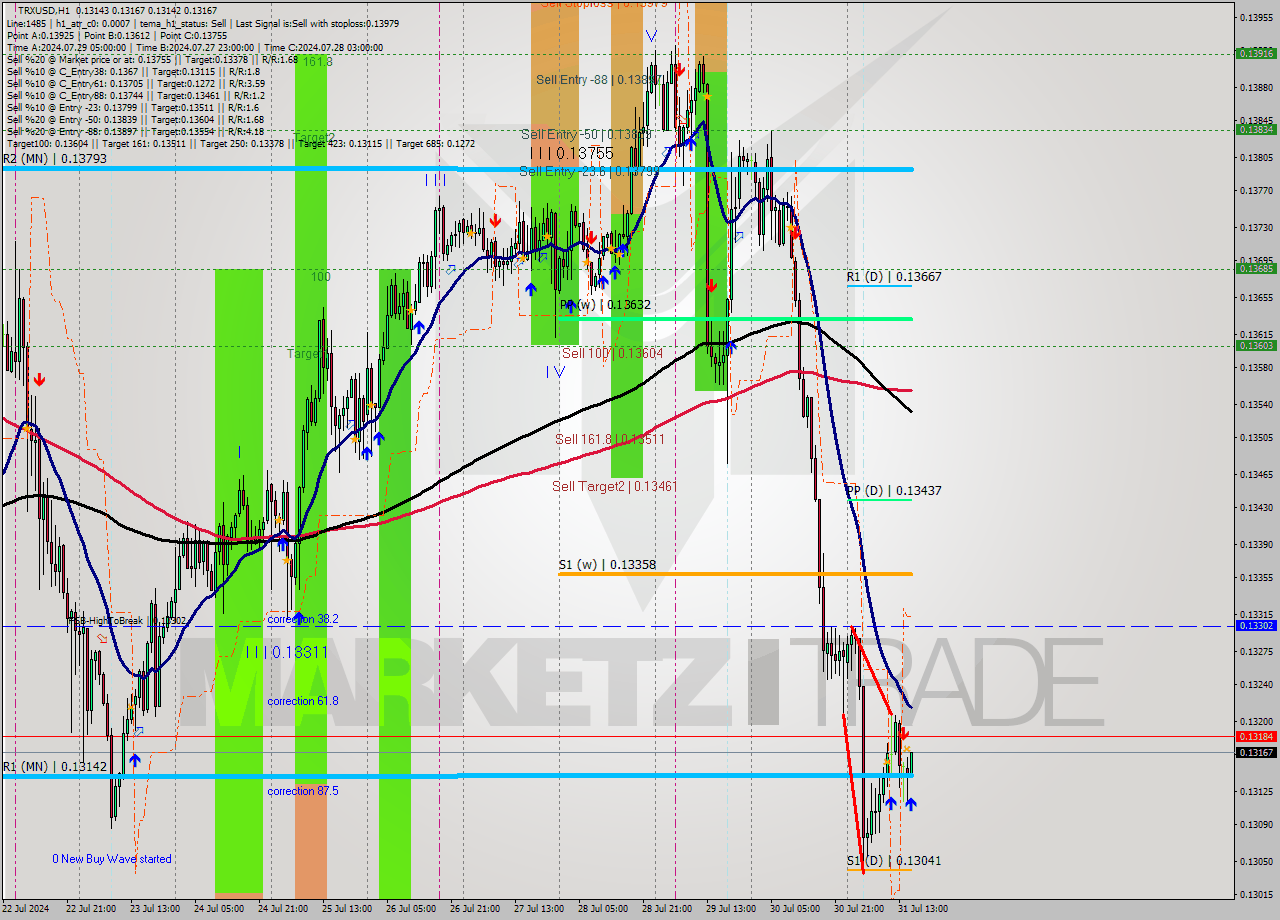Viewport: 1280px width, 920px height.
Task: Click the FSB-HighToBreak label
Action: coord(128,620)
